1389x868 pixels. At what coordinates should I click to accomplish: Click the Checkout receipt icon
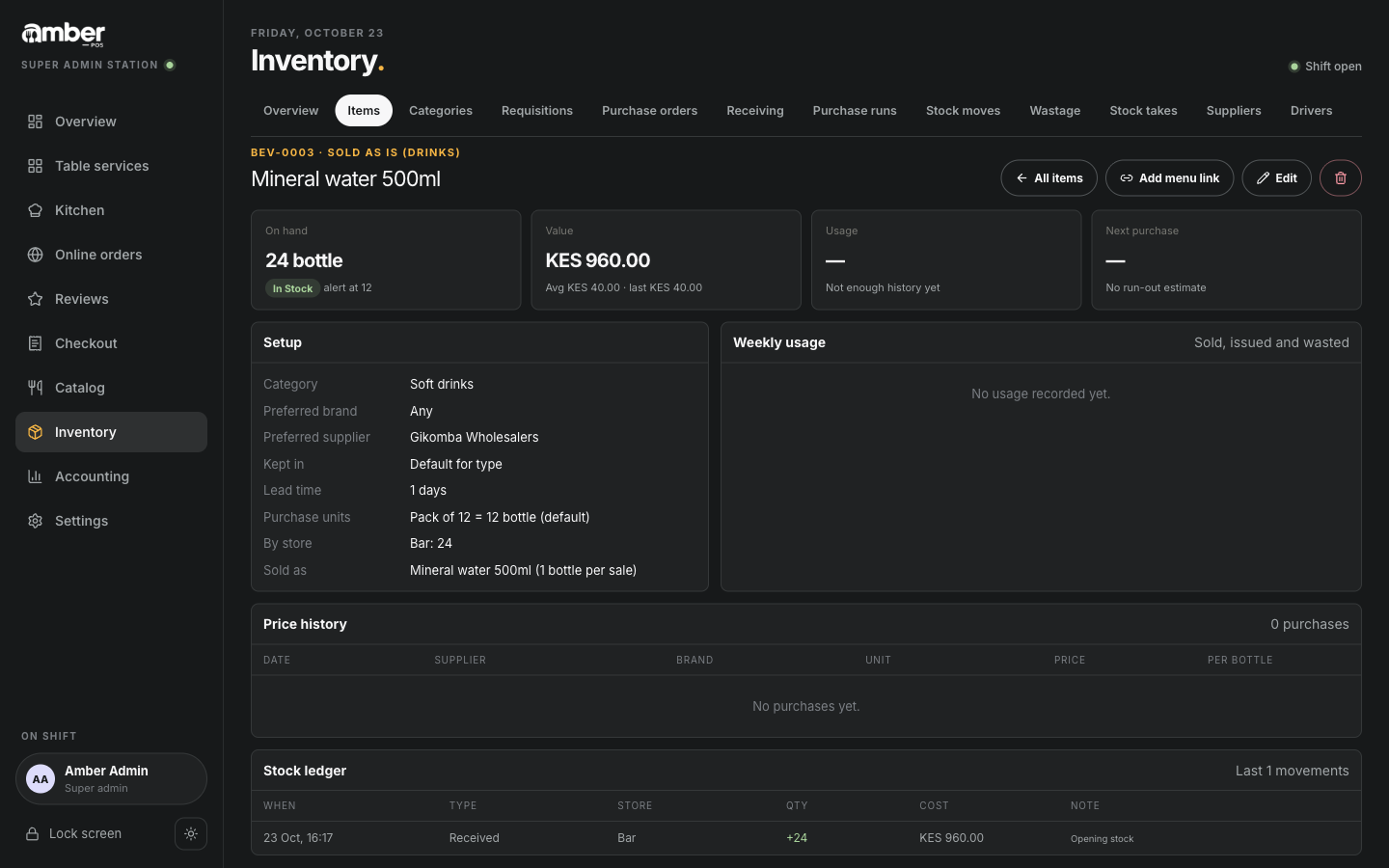click(35, 343)
